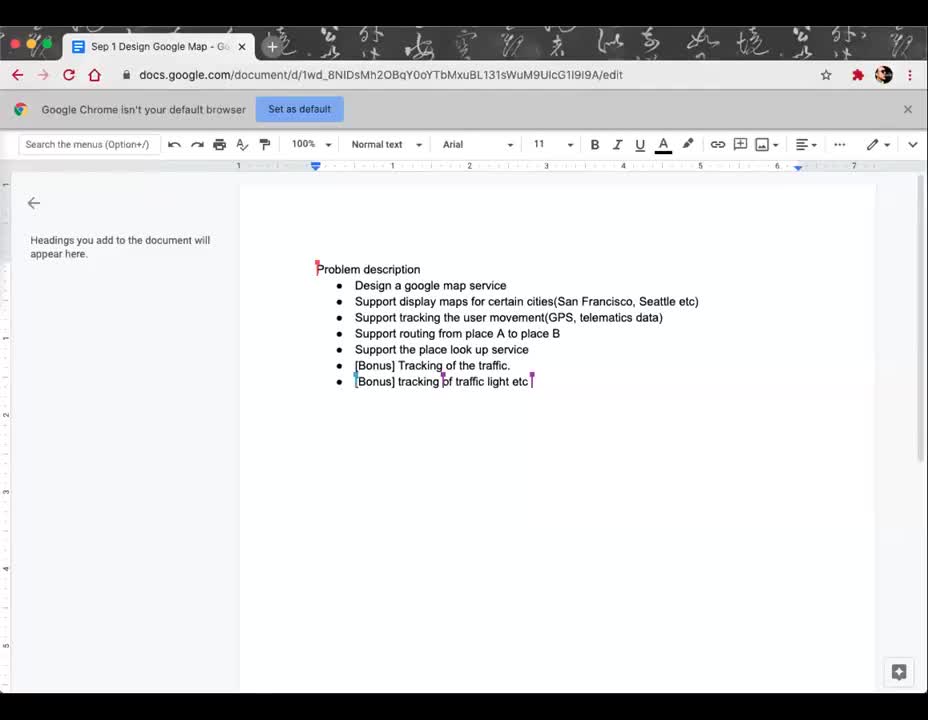Image resolution: width=928 pixels, height=720 pixels.
Task: Toggle bold formatting
Action: pos(595,144)
